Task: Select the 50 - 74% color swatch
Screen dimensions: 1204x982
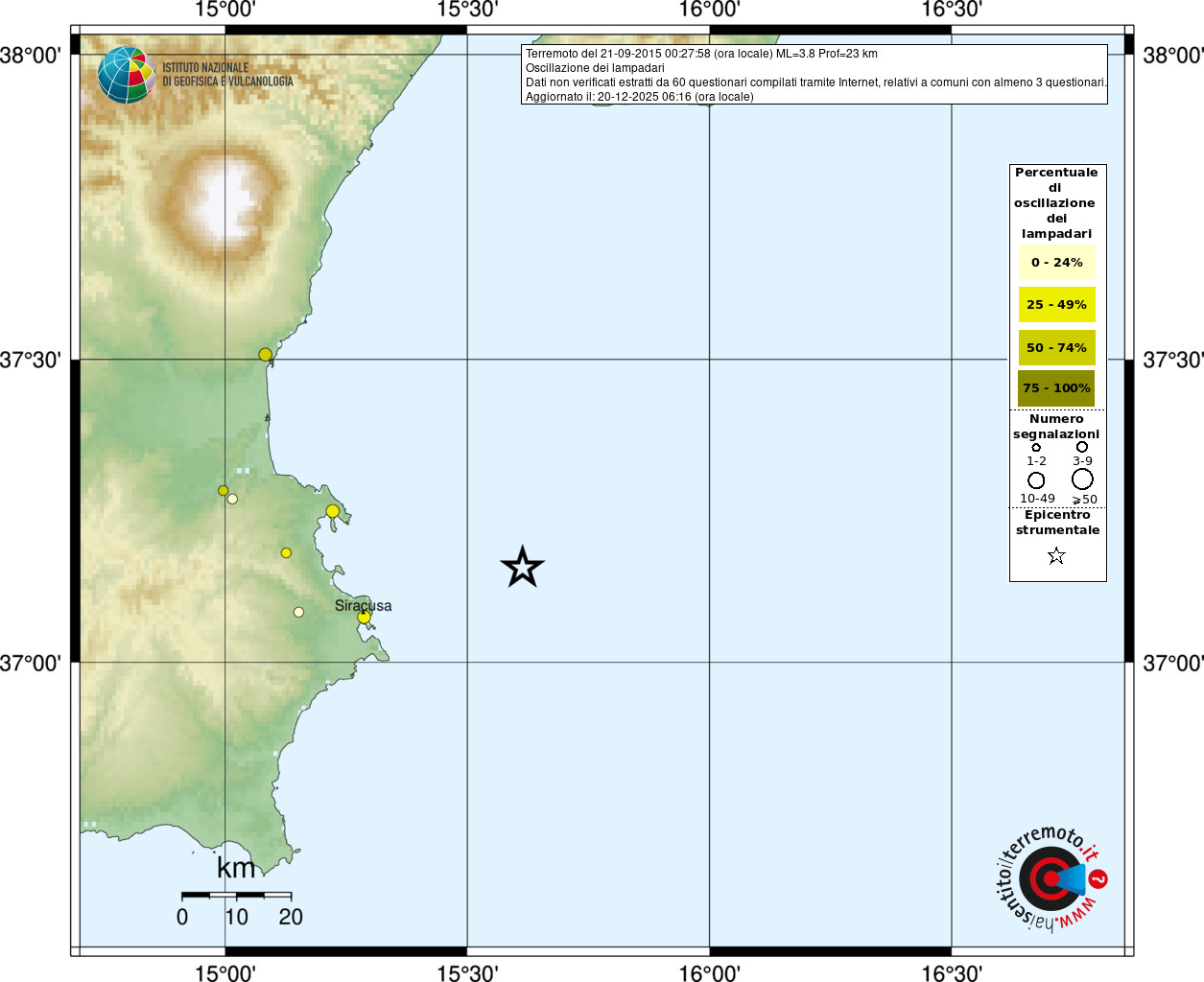Action: tap(1056, 347)
